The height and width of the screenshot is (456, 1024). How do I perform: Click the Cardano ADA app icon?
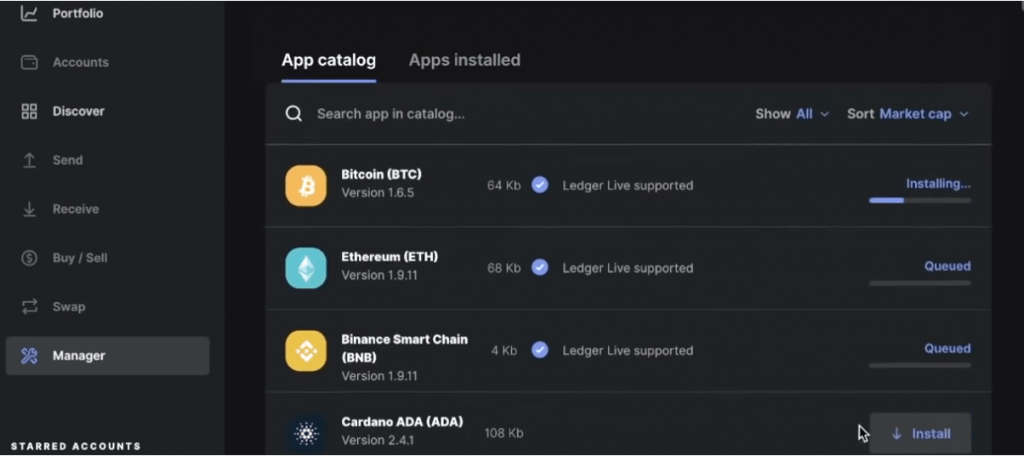click(306, 433)
